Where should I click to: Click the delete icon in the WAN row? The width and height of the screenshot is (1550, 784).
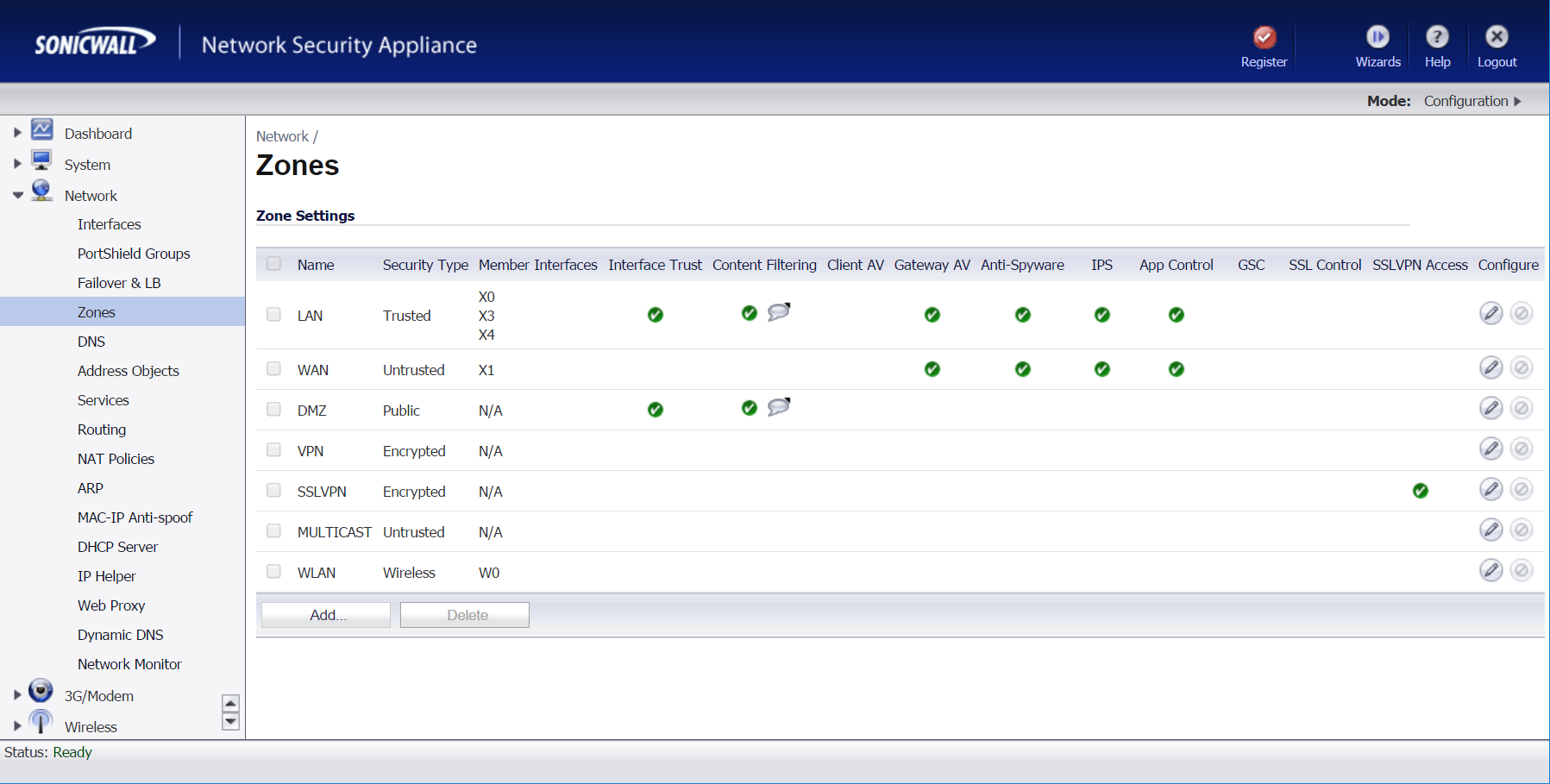click(1522, 367)
